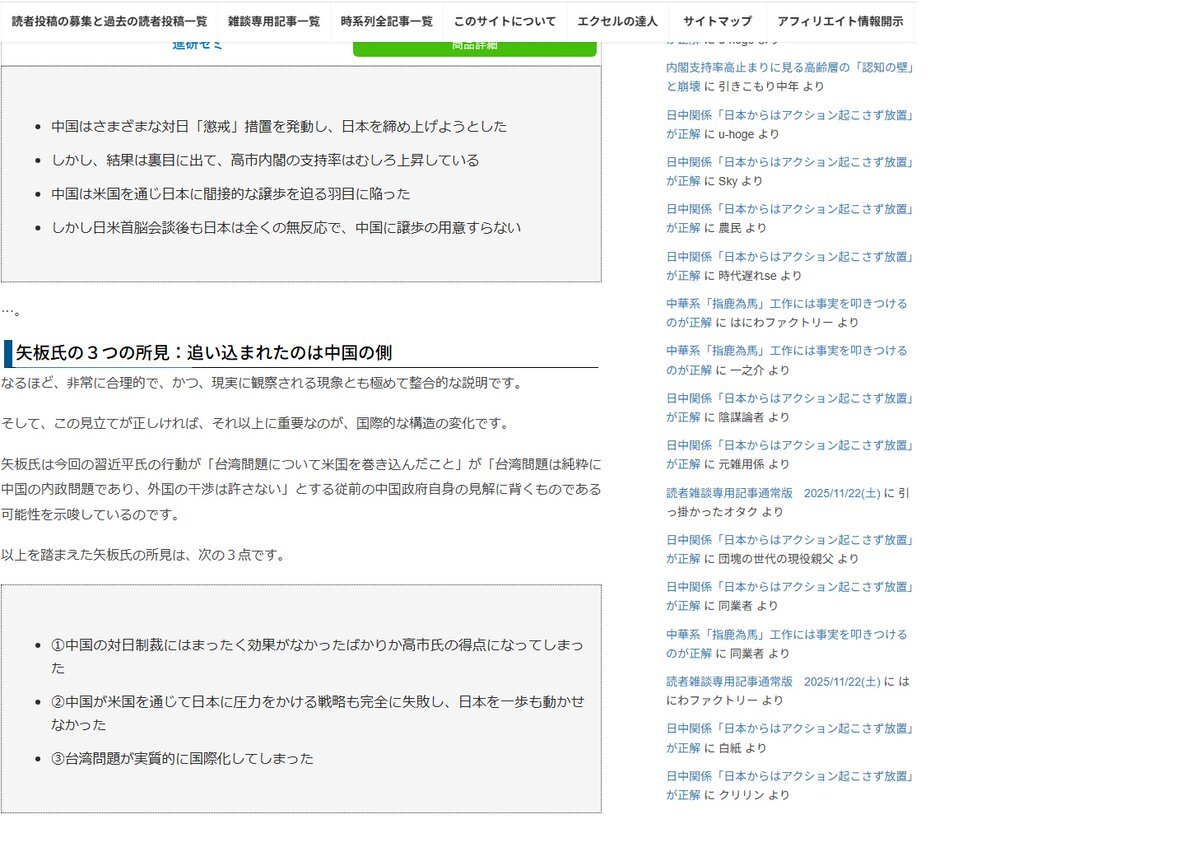
Task: Open the 日中関係 article link commented by Sky
Action: coord(790,162)
